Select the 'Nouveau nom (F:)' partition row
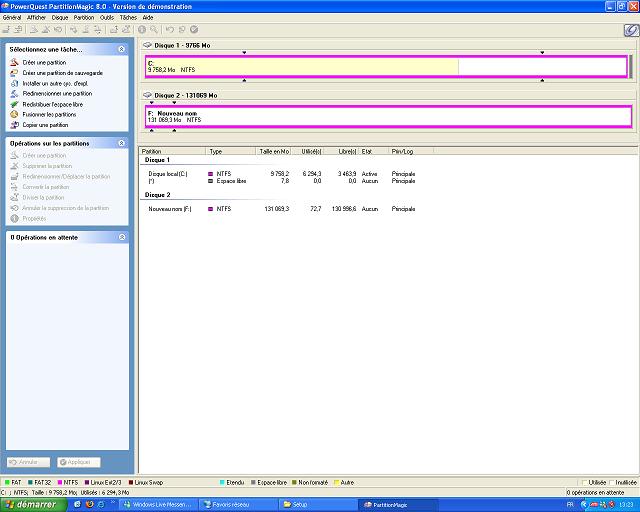640x512 pixels. click(x=172, y=209)
